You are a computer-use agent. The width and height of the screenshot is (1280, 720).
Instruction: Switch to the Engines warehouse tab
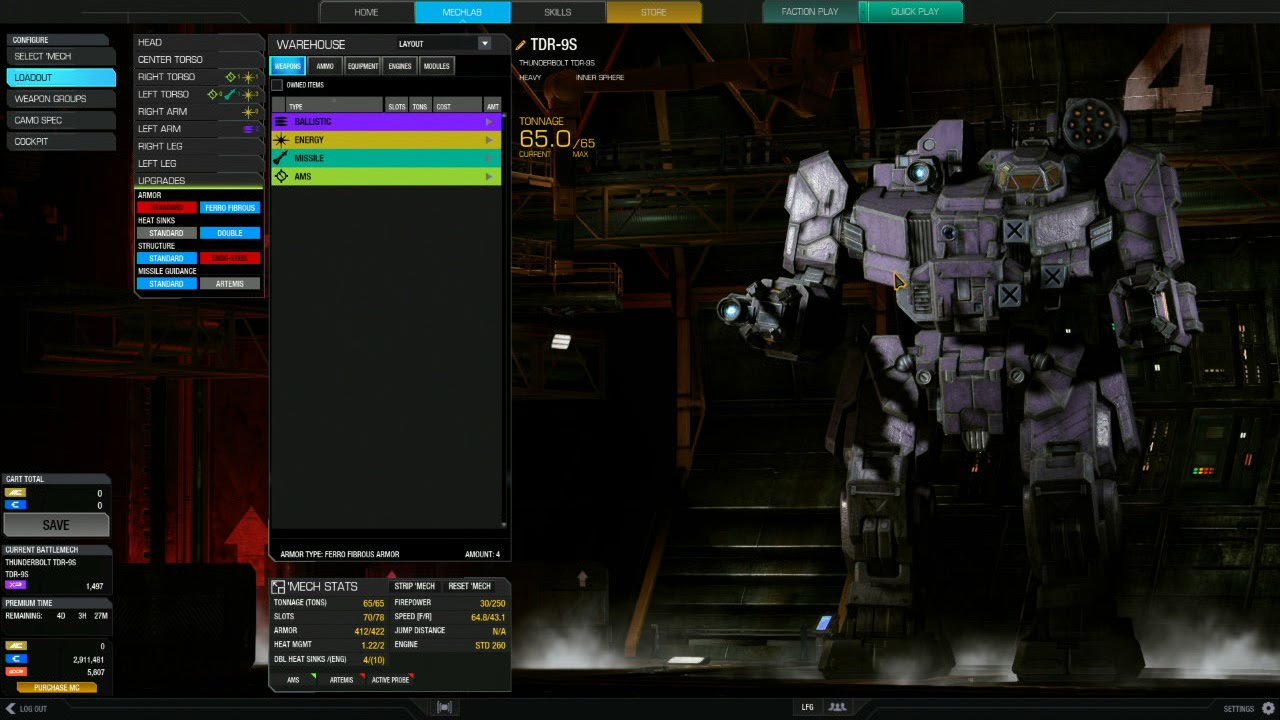[x=400, y=66]
